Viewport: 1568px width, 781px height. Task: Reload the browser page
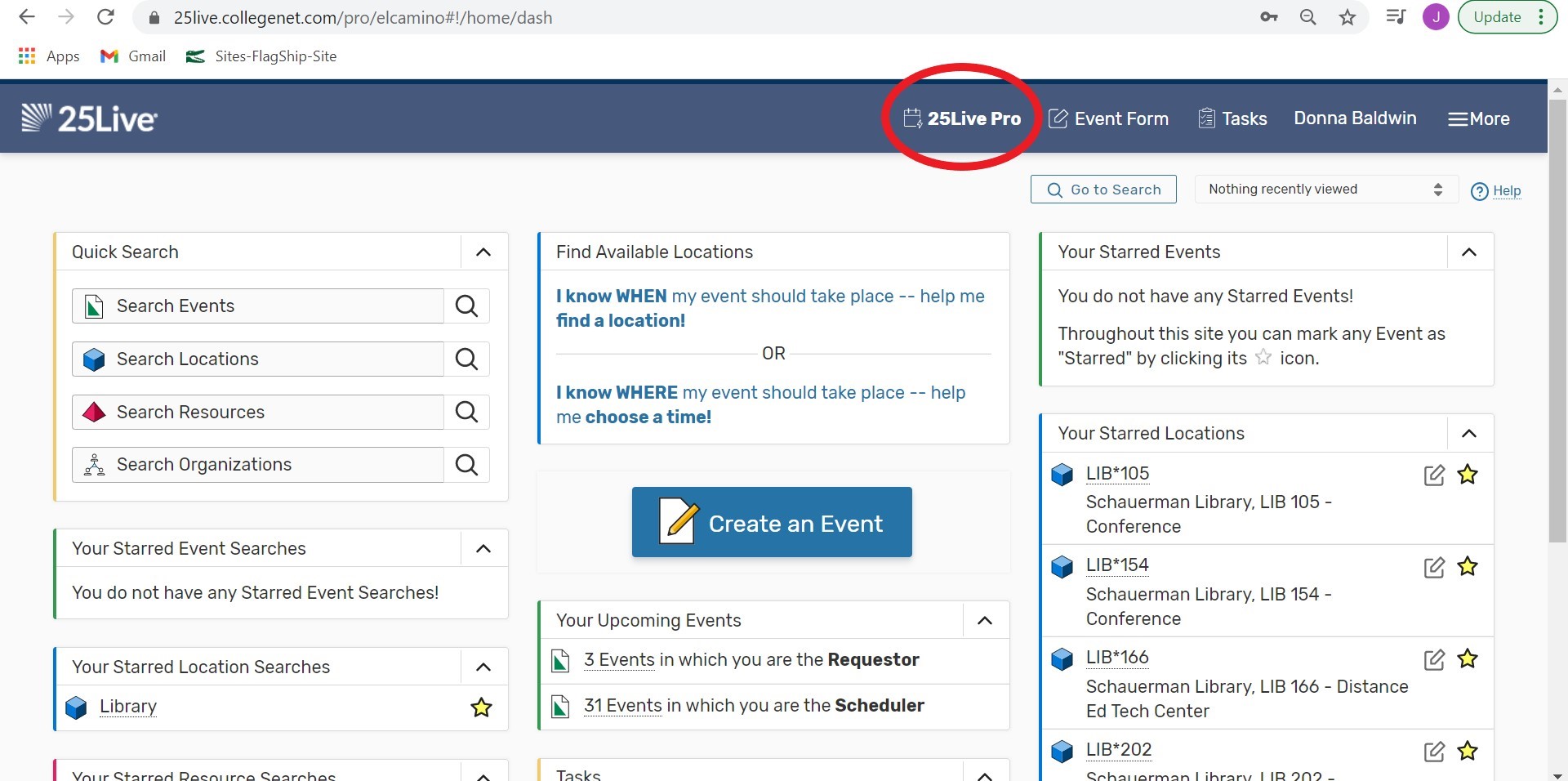[105, 17]
